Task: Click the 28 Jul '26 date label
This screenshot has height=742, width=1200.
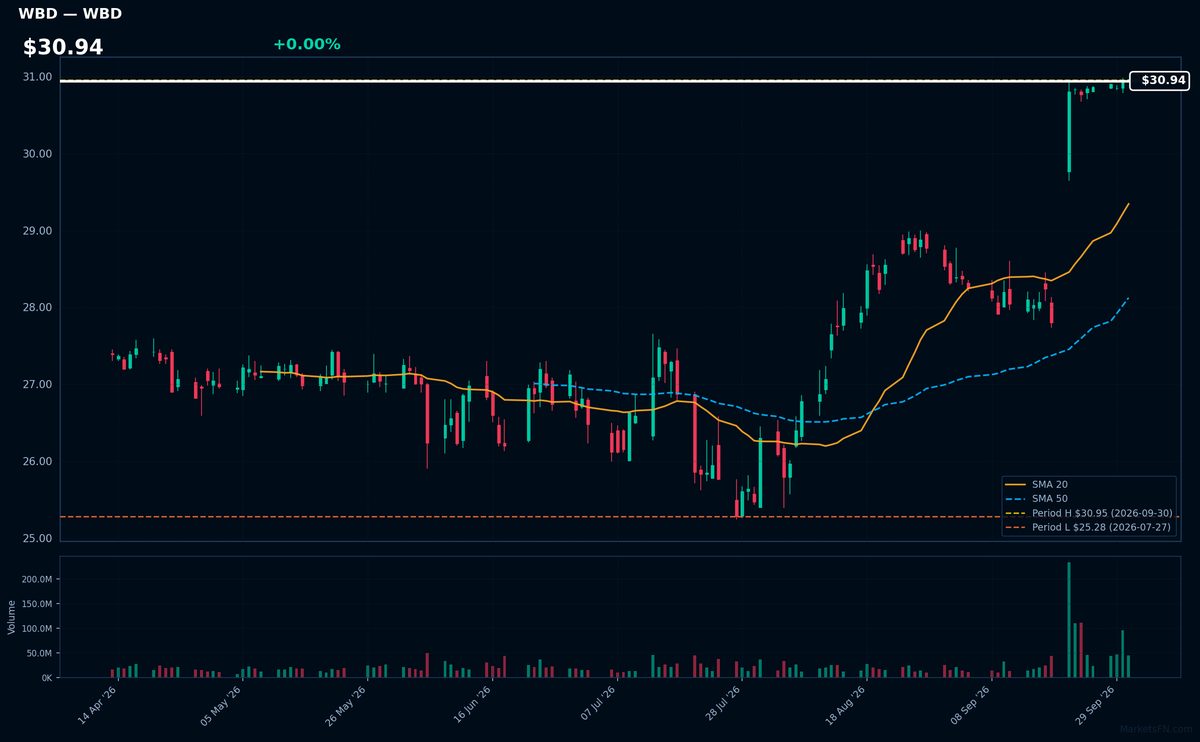Action: [720, 706]
